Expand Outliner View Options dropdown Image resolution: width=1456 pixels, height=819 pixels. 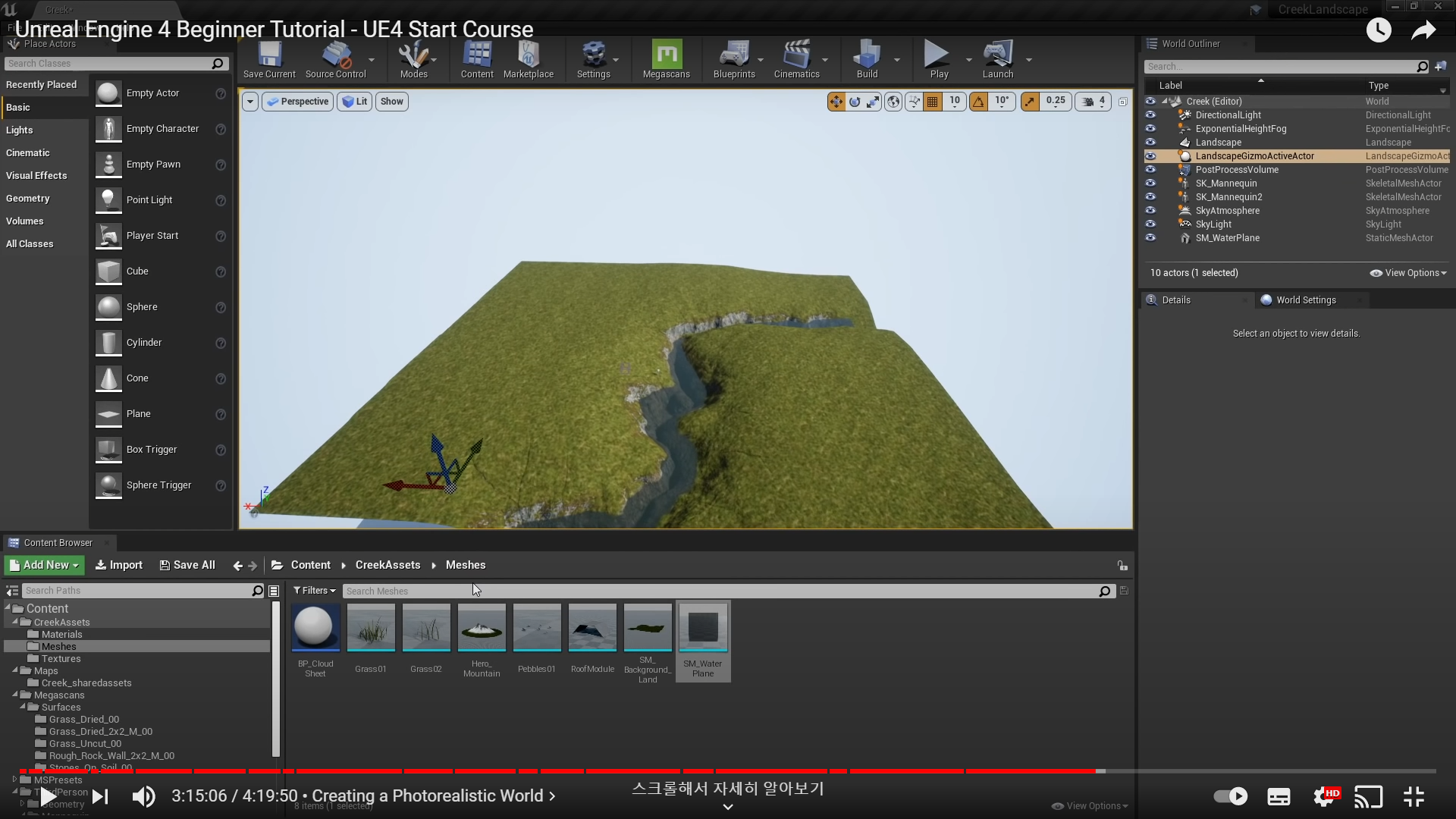(1408, 273)
